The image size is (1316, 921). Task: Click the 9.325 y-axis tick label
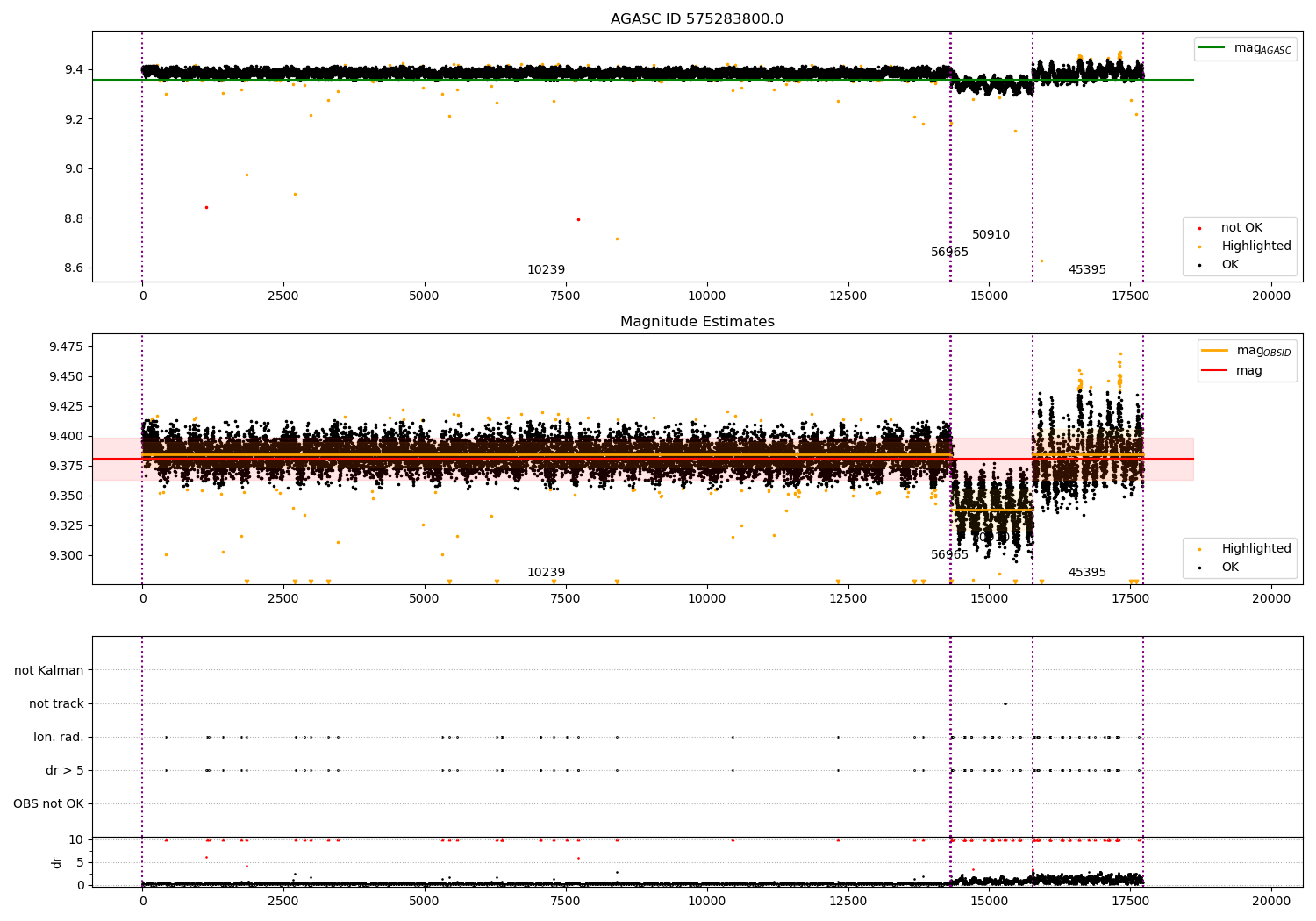tap(66, 526)
